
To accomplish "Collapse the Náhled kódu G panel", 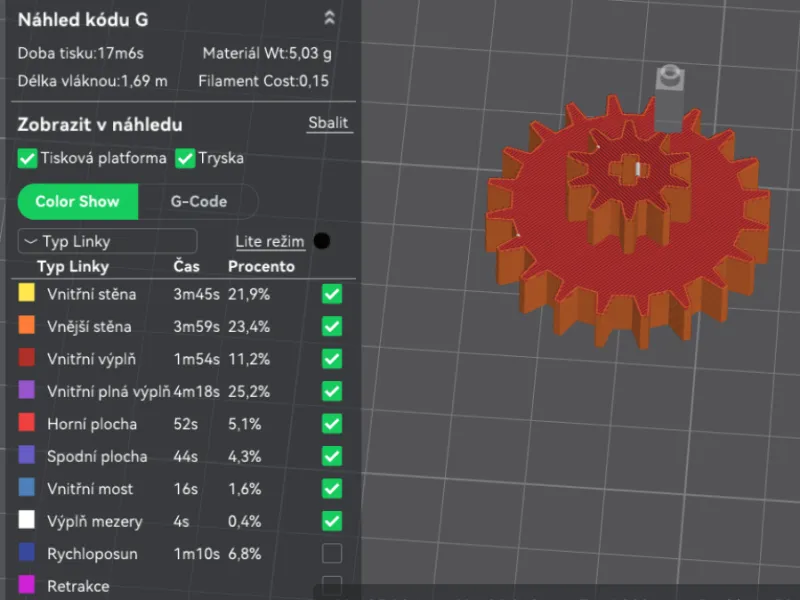I will coord(330,18).
